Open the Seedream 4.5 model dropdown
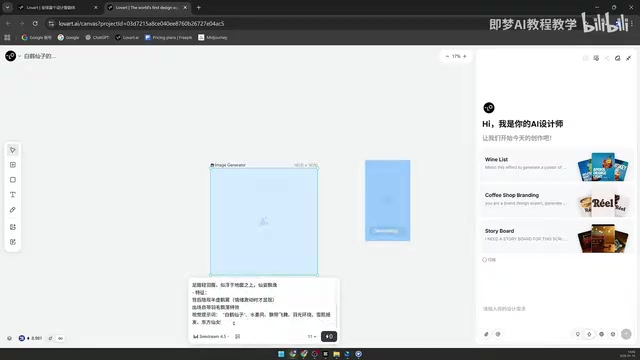Screen dimensions: 640x360 211,337
